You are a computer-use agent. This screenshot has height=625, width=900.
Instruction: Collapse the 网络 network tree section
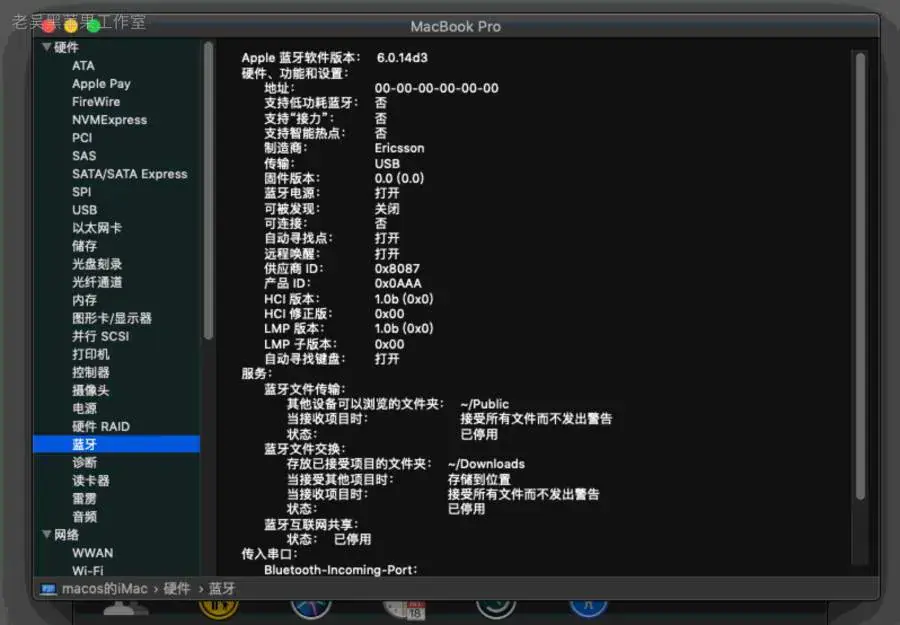tap(46, 534)
